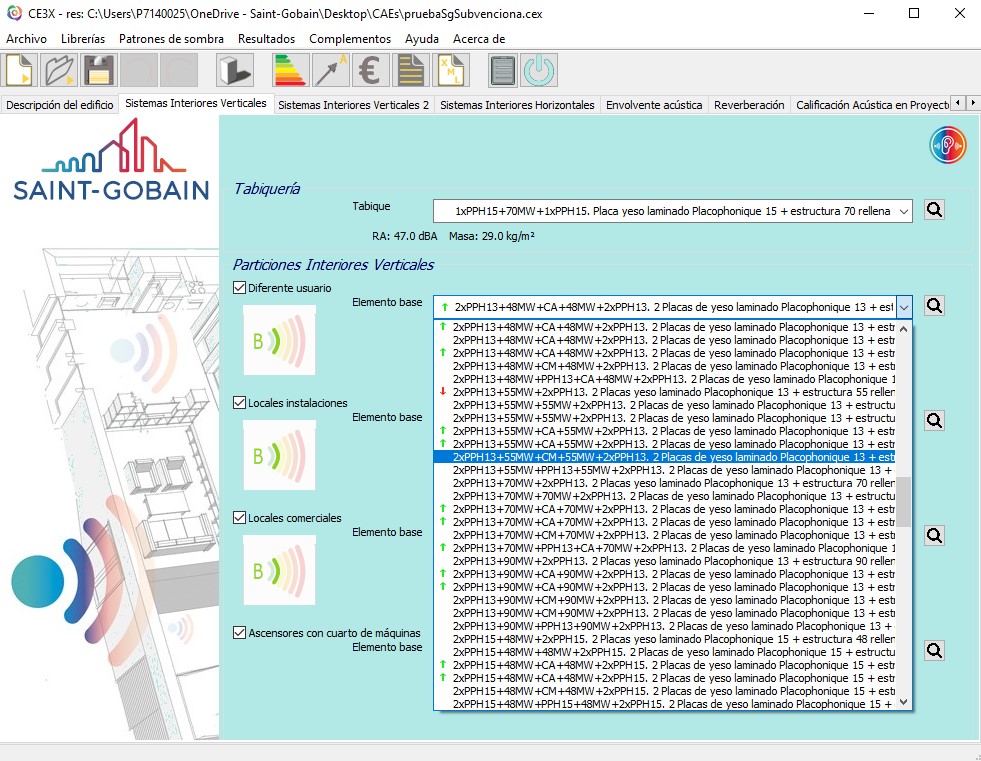
Task: Click the magnifier next to Tabique dropdown
Action: 934,211
